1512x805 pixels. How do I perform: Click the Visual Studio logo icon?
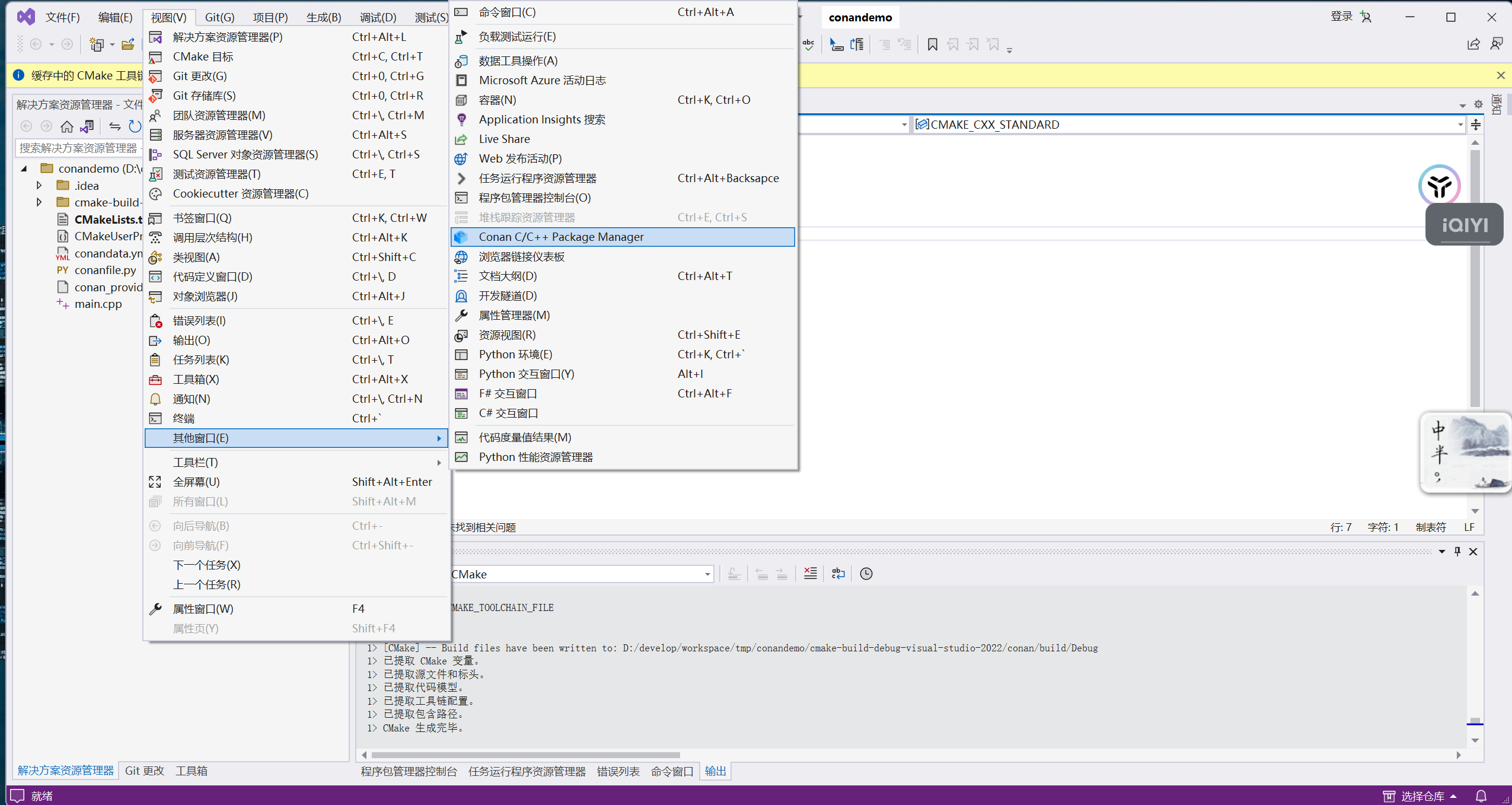pos(26,17)
